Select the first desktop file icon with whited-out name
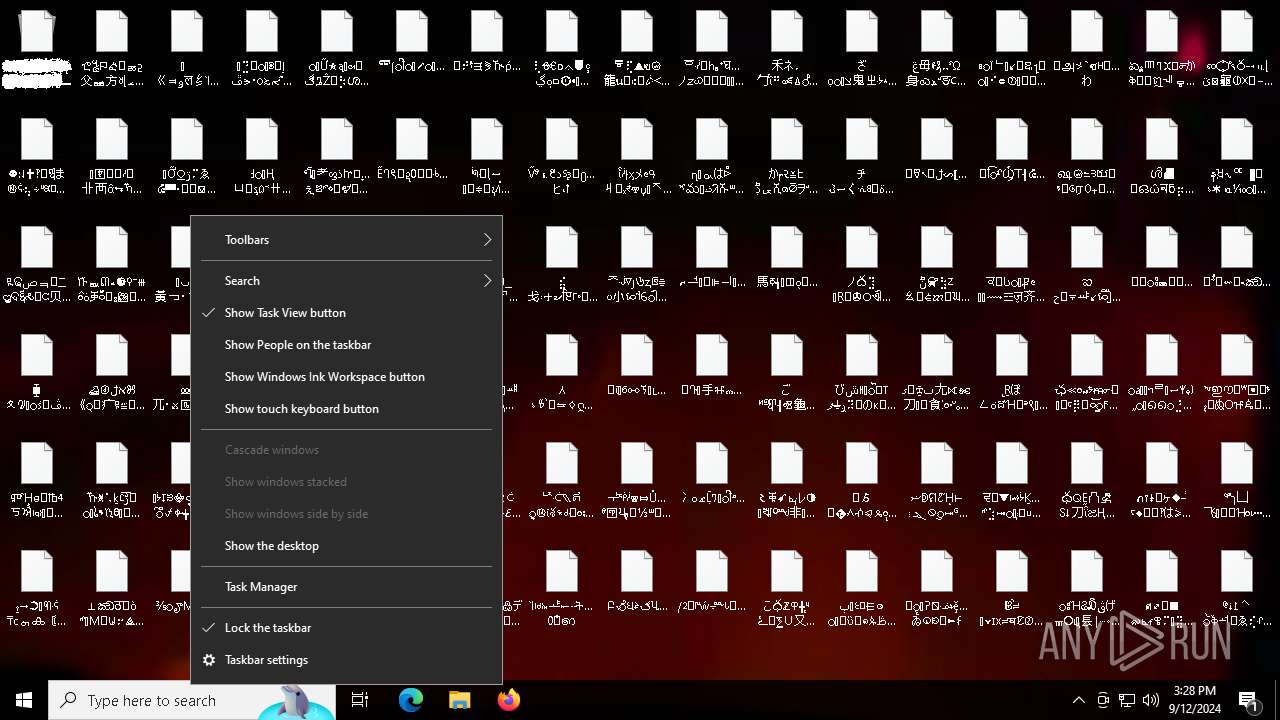Viewport: 1280px width, 720px height. point(37,50)
